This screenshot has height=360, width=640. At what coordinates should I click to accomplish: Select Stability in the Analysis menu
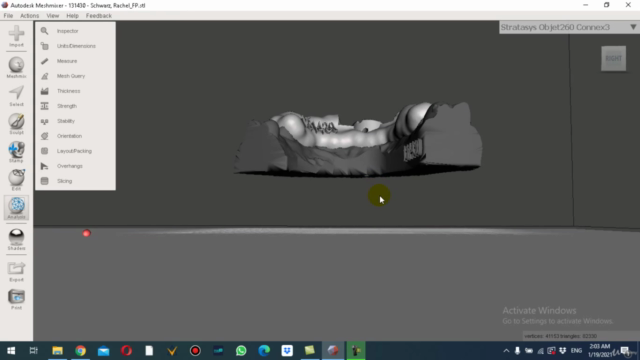pos(66,121)
